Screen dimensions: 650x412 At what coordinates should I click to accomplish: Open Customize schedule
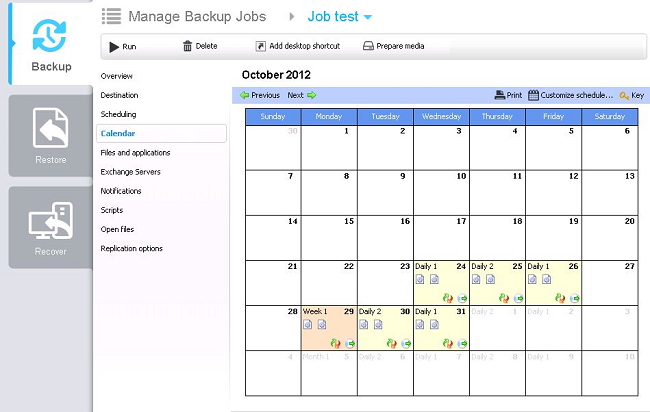[x=570, y=95]
